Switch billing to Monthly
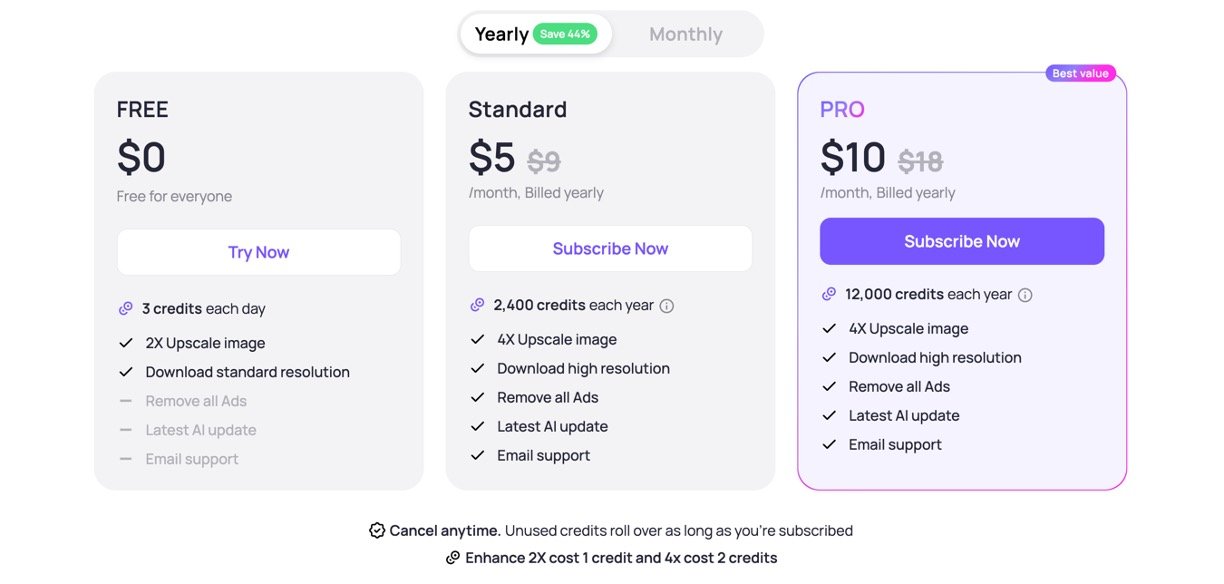The image size is (1224, 584). pos(686,34)
